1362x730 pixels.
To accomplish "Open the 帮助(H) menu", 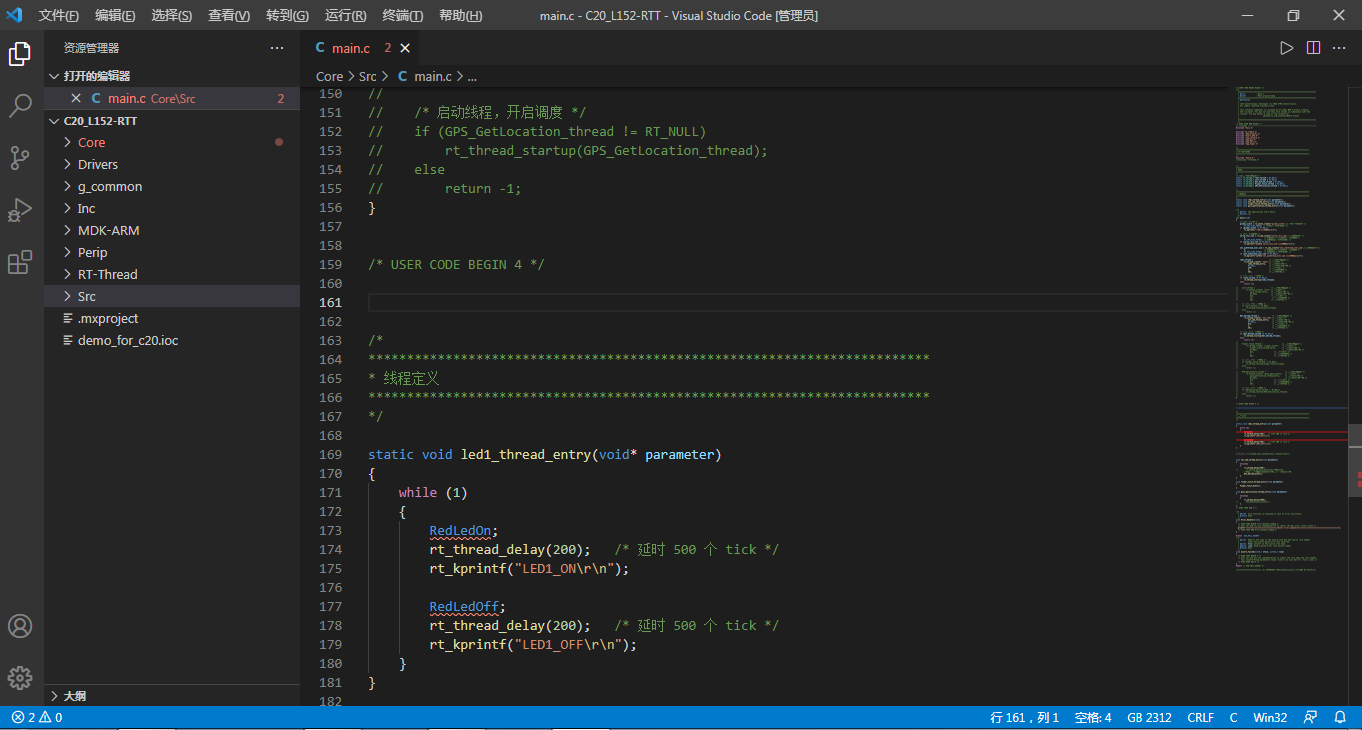I will [460, 16].
